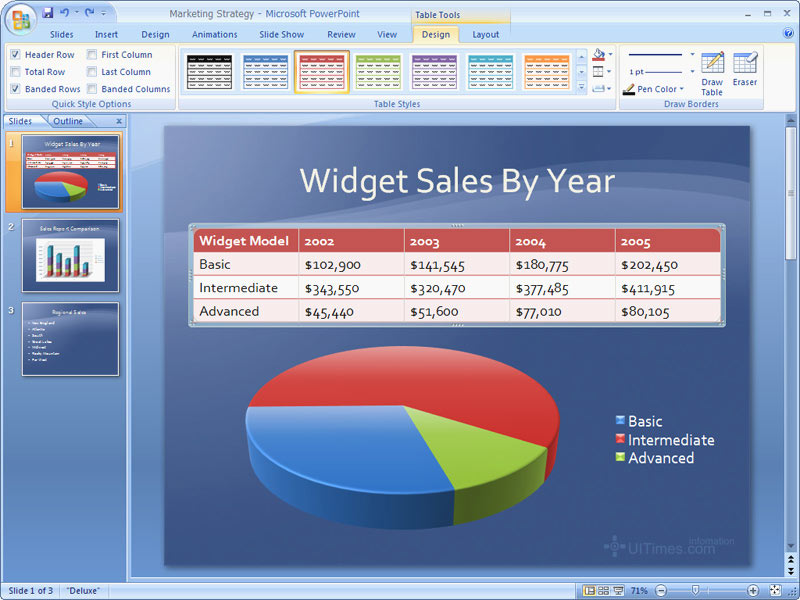This screenshot has height=600, width=800.
Task: Open the View ribbon tab
Action: click(x=387, y=34)
